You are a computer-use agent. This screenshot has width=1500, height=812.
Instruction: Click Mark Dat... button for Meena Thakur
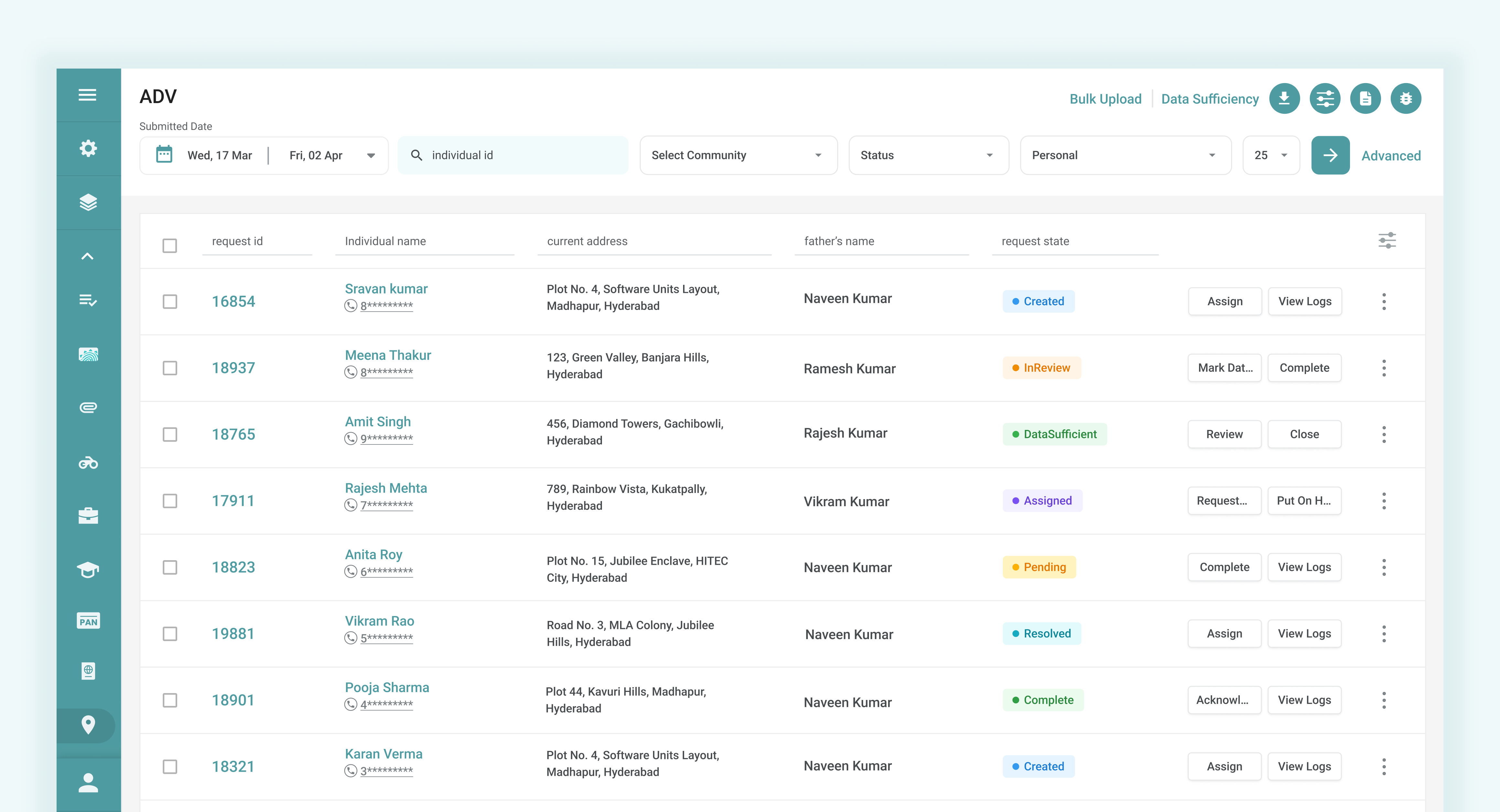pyautogui.click(x=1224, y=367)
